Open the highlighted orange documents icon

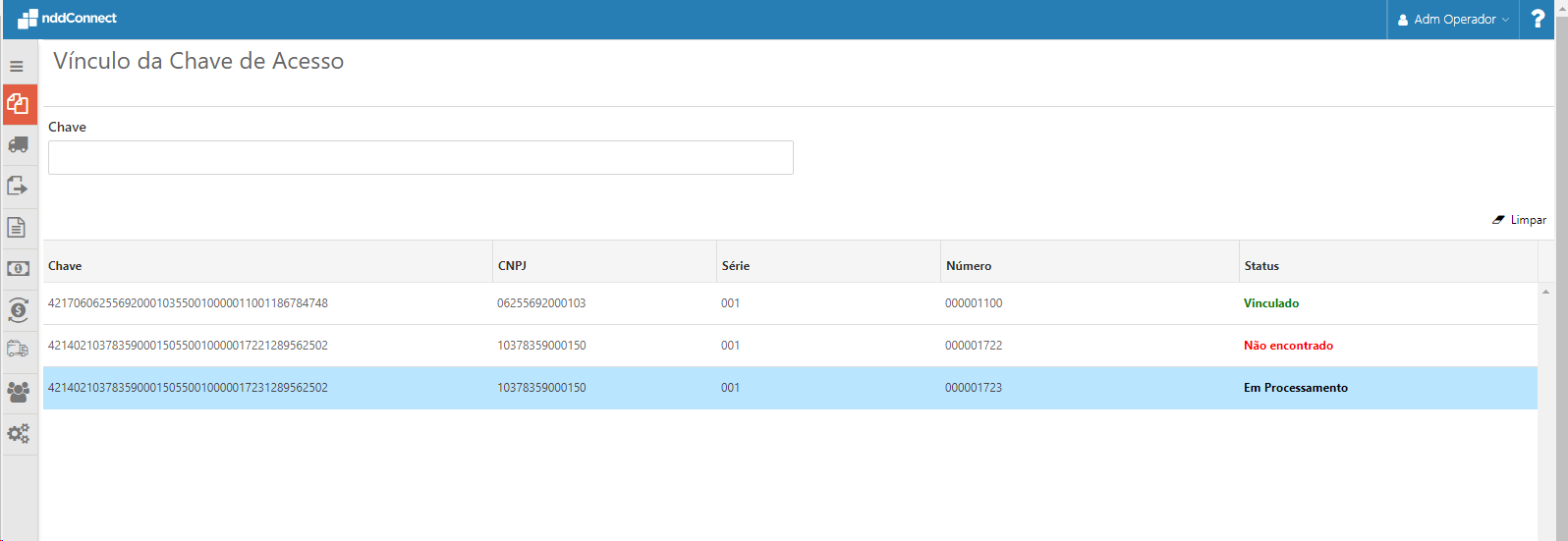click(x=18, y=104)
